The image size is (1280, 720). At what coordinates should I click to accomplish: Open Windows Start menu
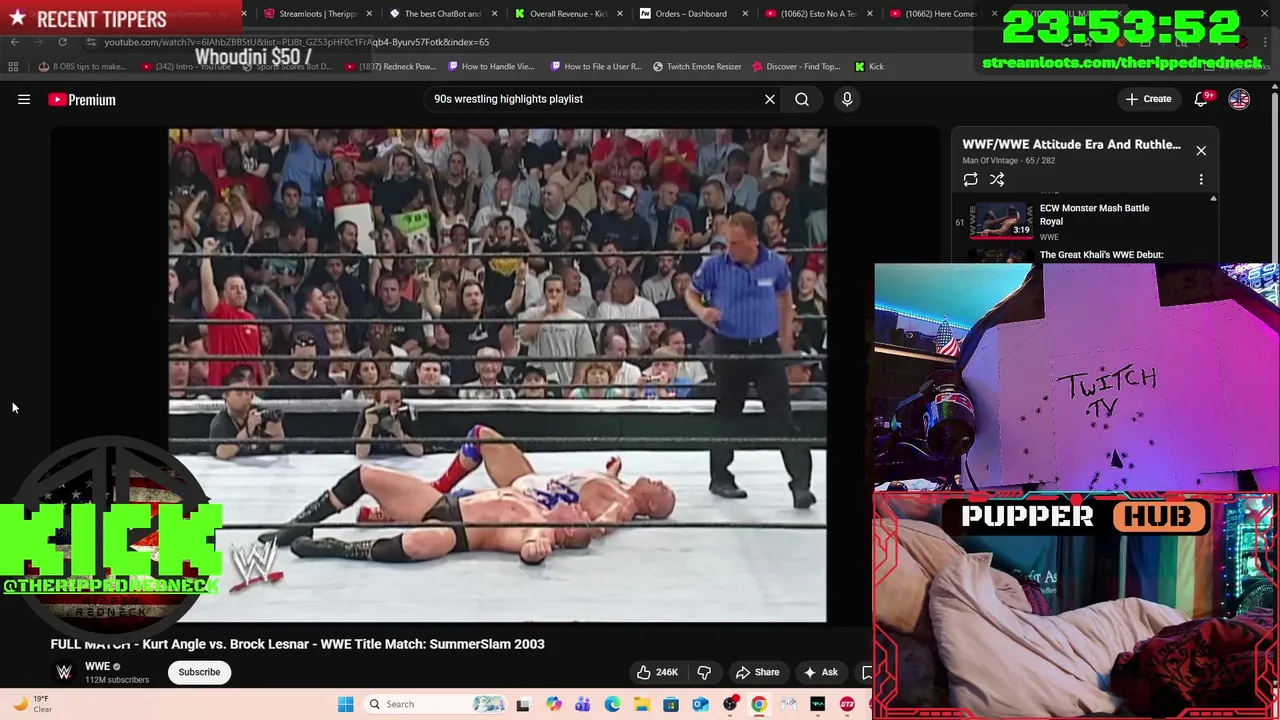pos(345,704)
